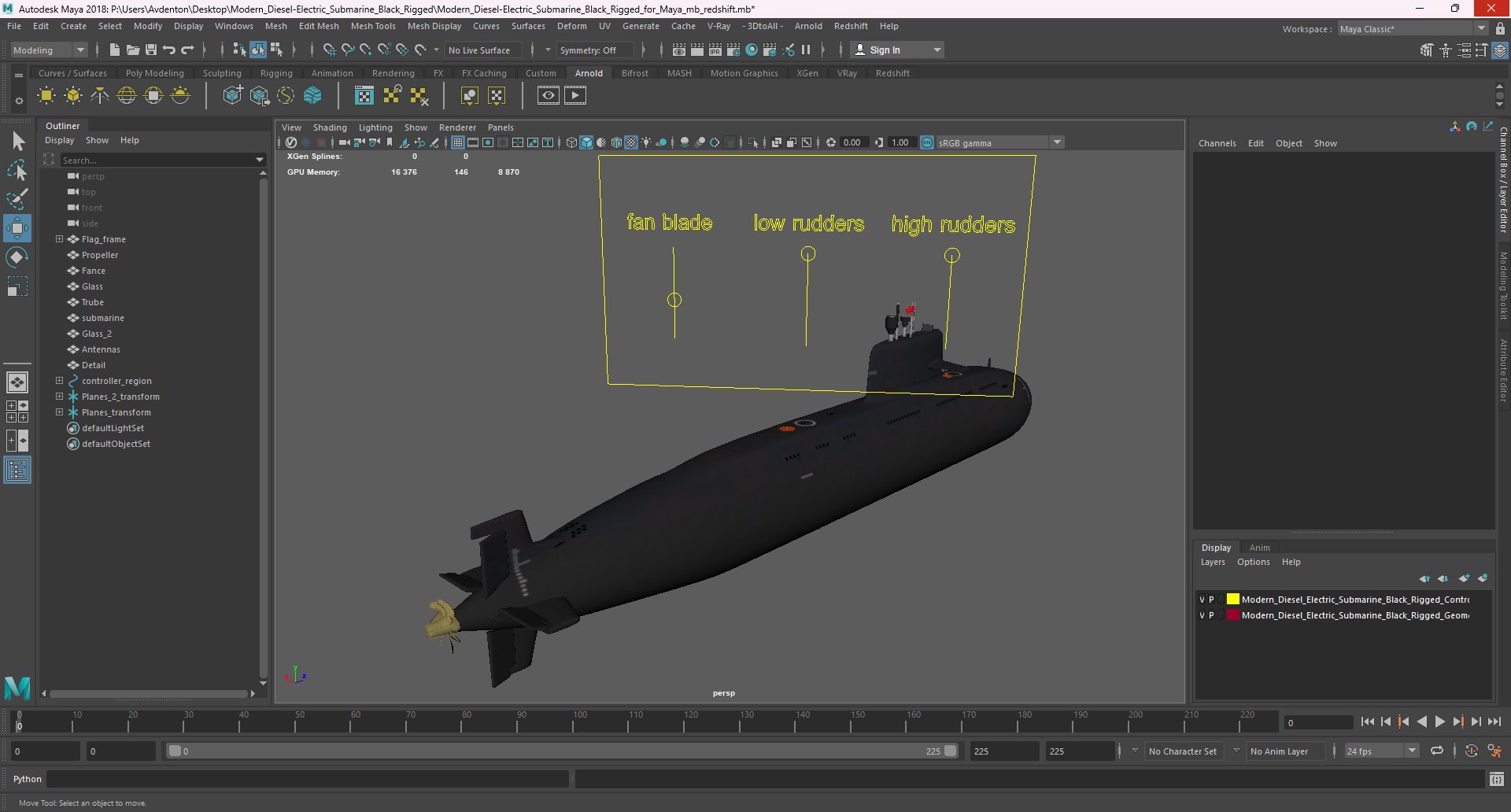
Task: Open Sign In dropdown arrow
Action: 937,50
